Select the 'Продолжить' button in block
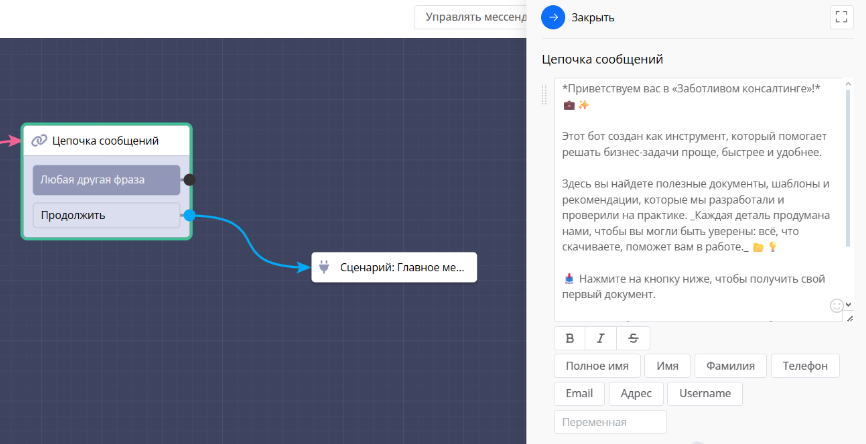The width and height of the screenshot is (866, 444). (x=106, y=215)
